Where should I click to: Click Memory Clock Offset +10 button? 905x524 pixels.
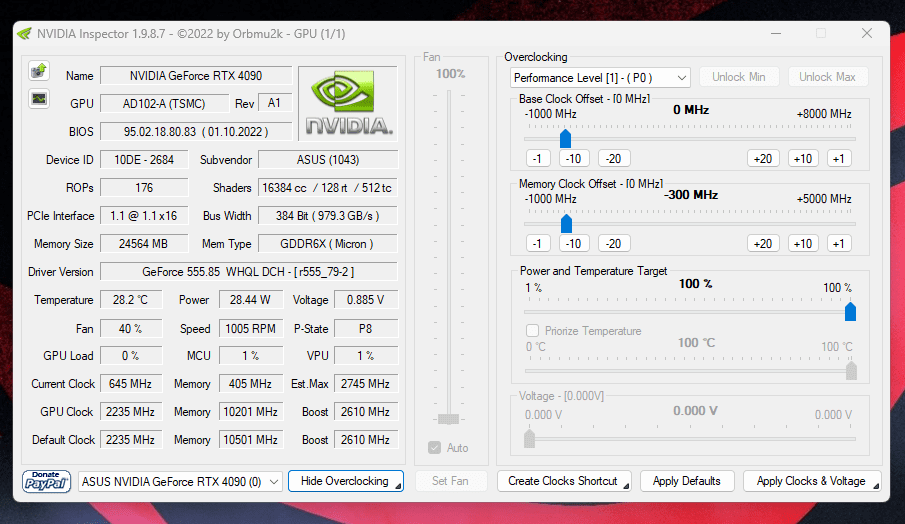tap(803, 244)
